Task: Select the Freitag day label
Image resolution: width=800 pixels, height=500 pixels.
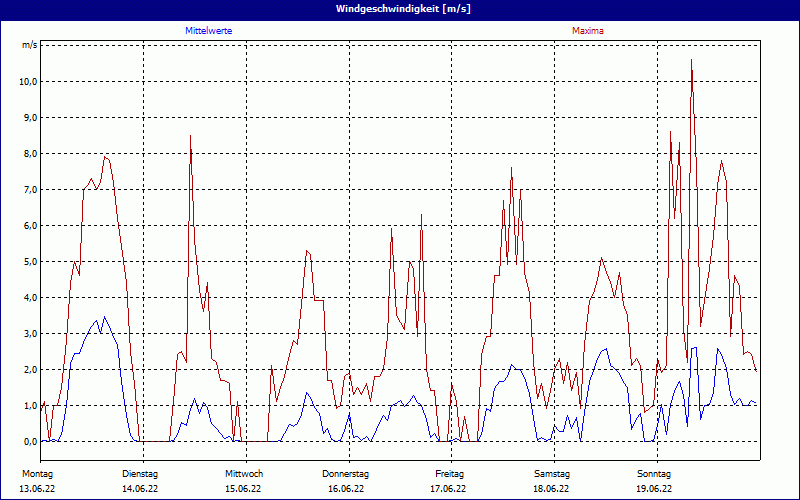Action: [x=449, y=473]
